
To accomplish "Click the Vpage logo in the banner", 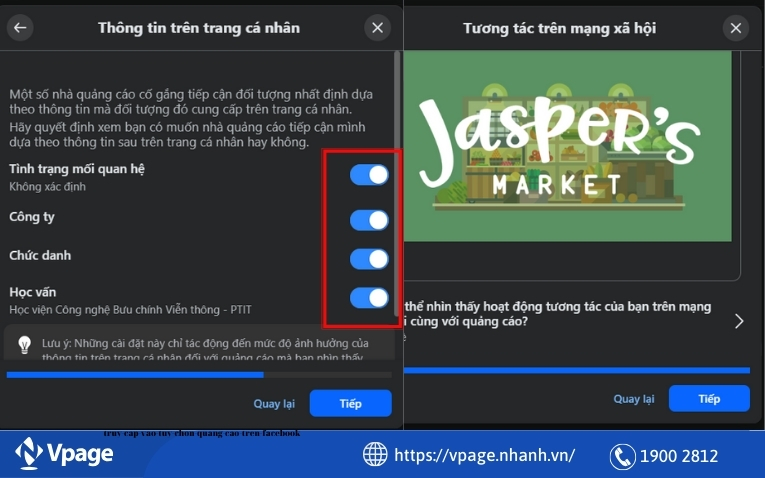I will coord(64,454).
